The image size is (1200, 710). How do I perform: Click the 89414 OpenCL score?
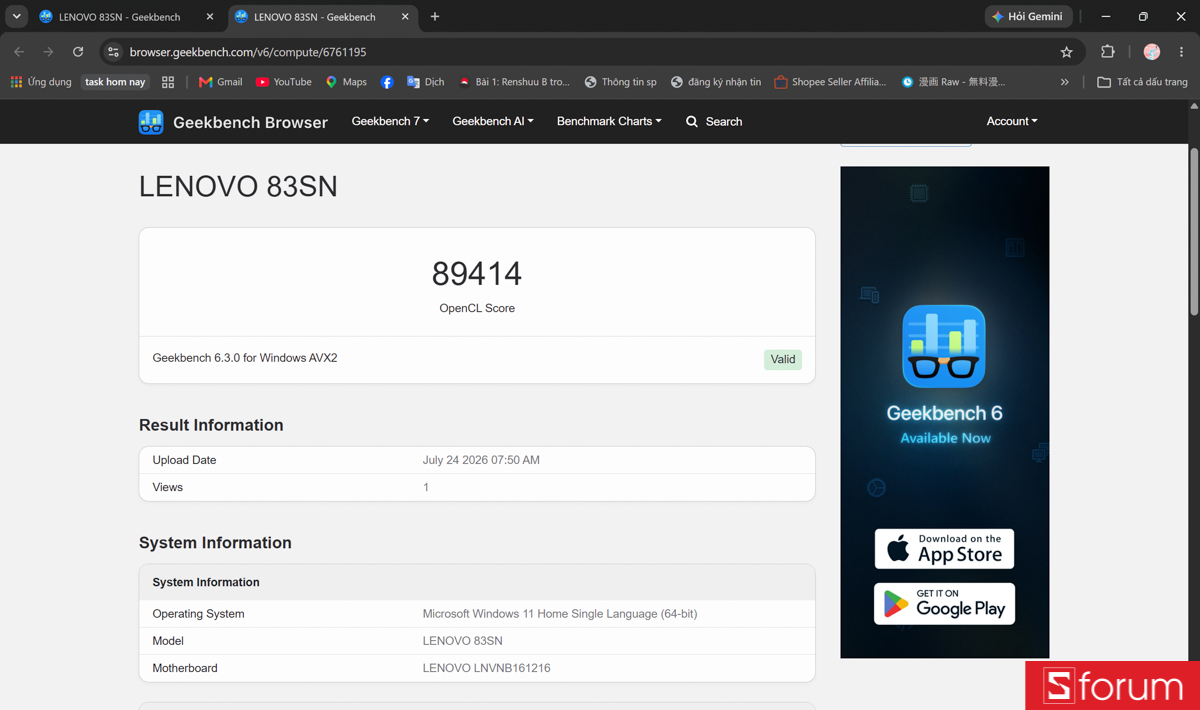(477, 273)
